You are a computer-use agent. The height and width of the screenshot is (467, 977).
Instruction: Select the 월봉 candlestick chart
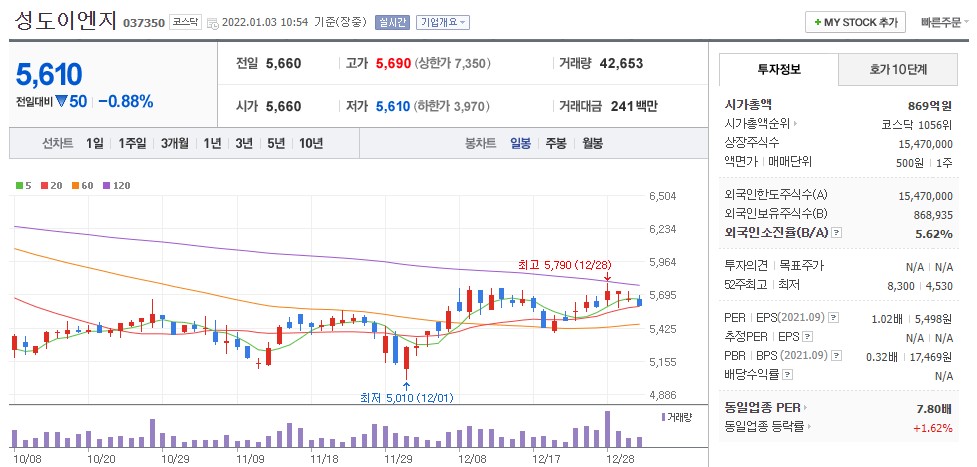point(593,143)
